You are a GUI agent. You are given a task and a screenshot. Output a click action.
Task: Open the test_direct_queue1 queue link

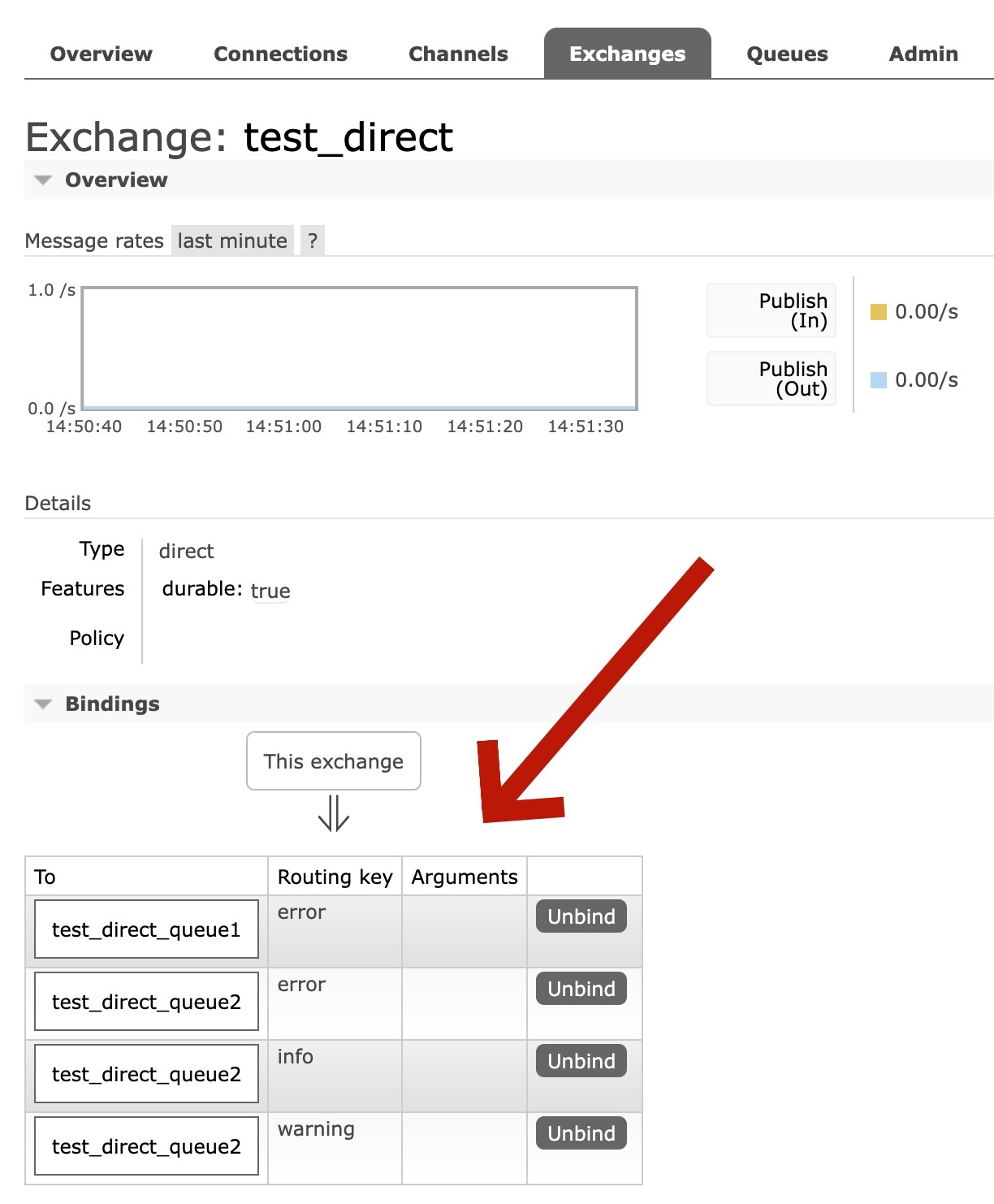[x=146, y=929]
